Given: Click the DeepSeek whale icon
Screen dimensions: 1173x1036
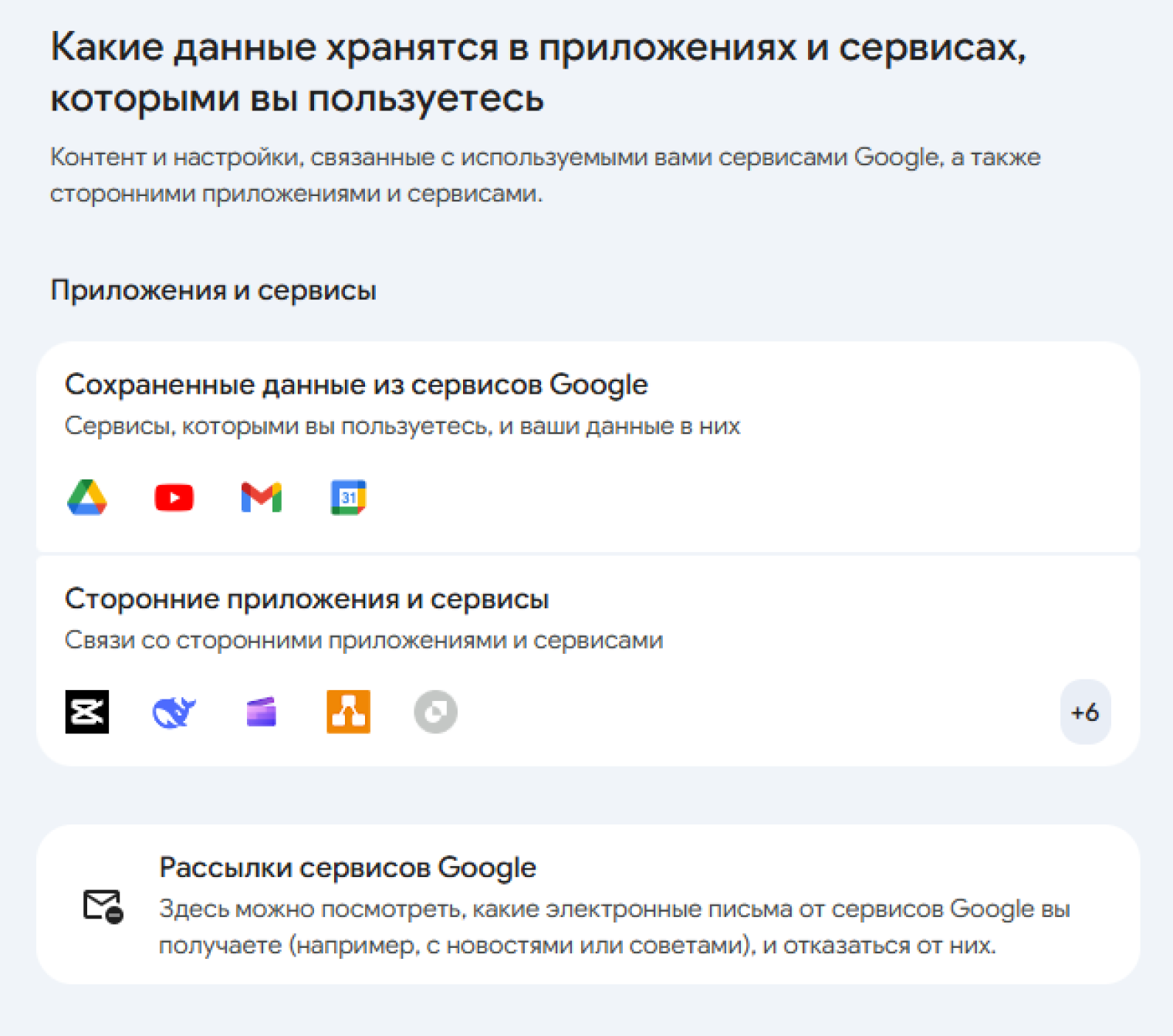Looking at the screenshot, I should tap(174, 711).
